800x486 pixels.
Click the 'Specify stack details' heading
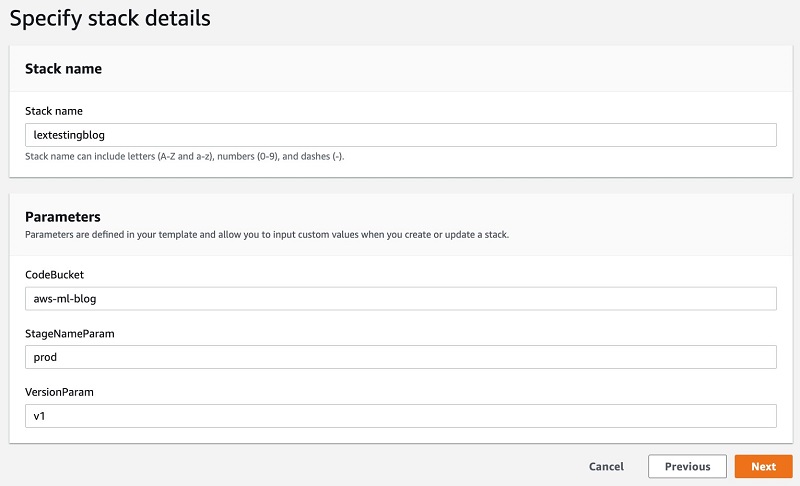[x=110, y=19]
